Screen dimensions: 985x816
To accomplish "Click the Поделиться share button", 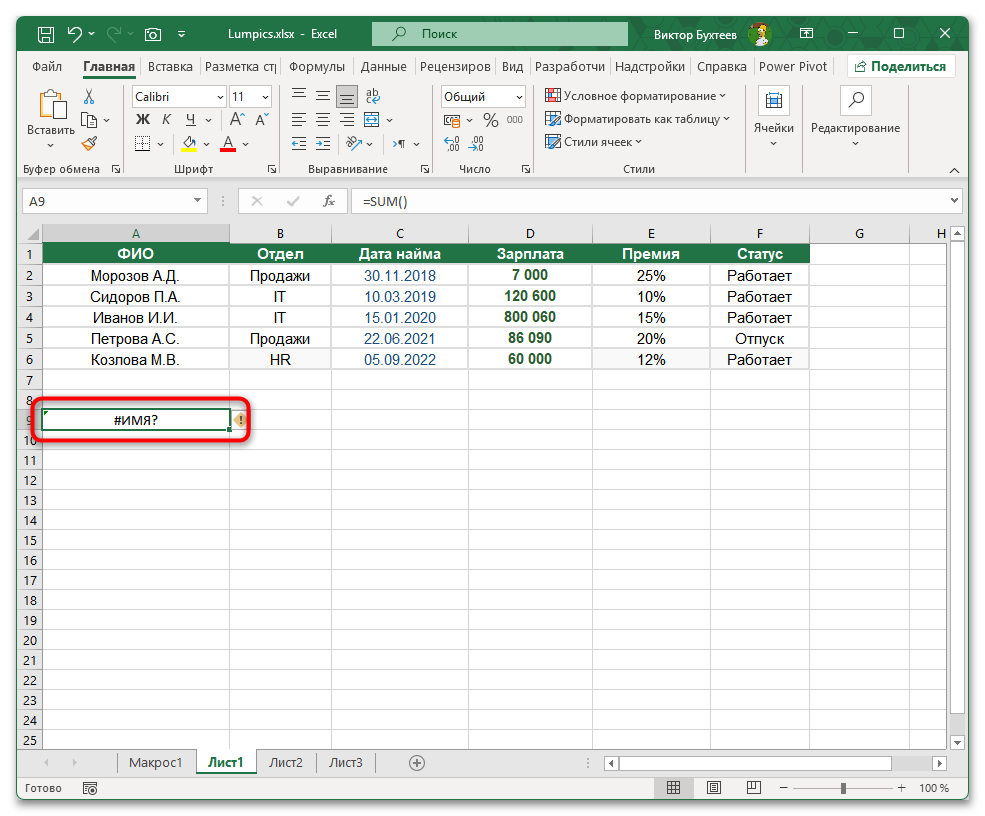I will click(901, 67).
